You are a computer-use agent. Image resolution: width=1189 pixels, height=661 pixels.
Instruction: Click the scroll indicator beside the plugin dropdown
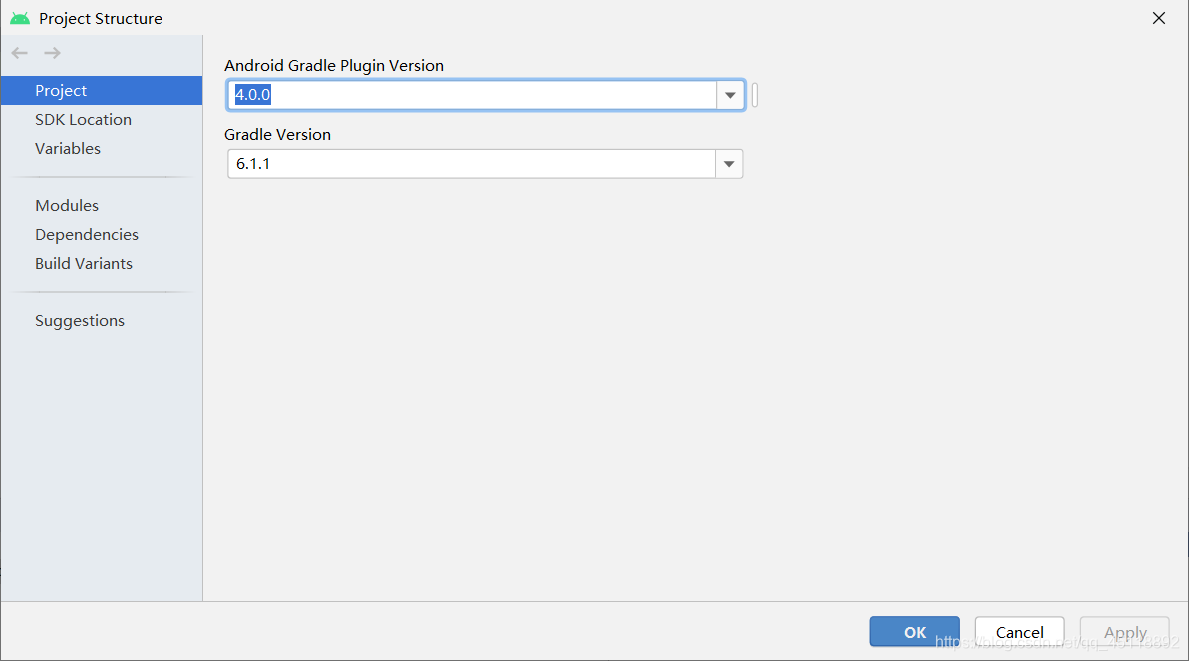click(x=755, y=94)
